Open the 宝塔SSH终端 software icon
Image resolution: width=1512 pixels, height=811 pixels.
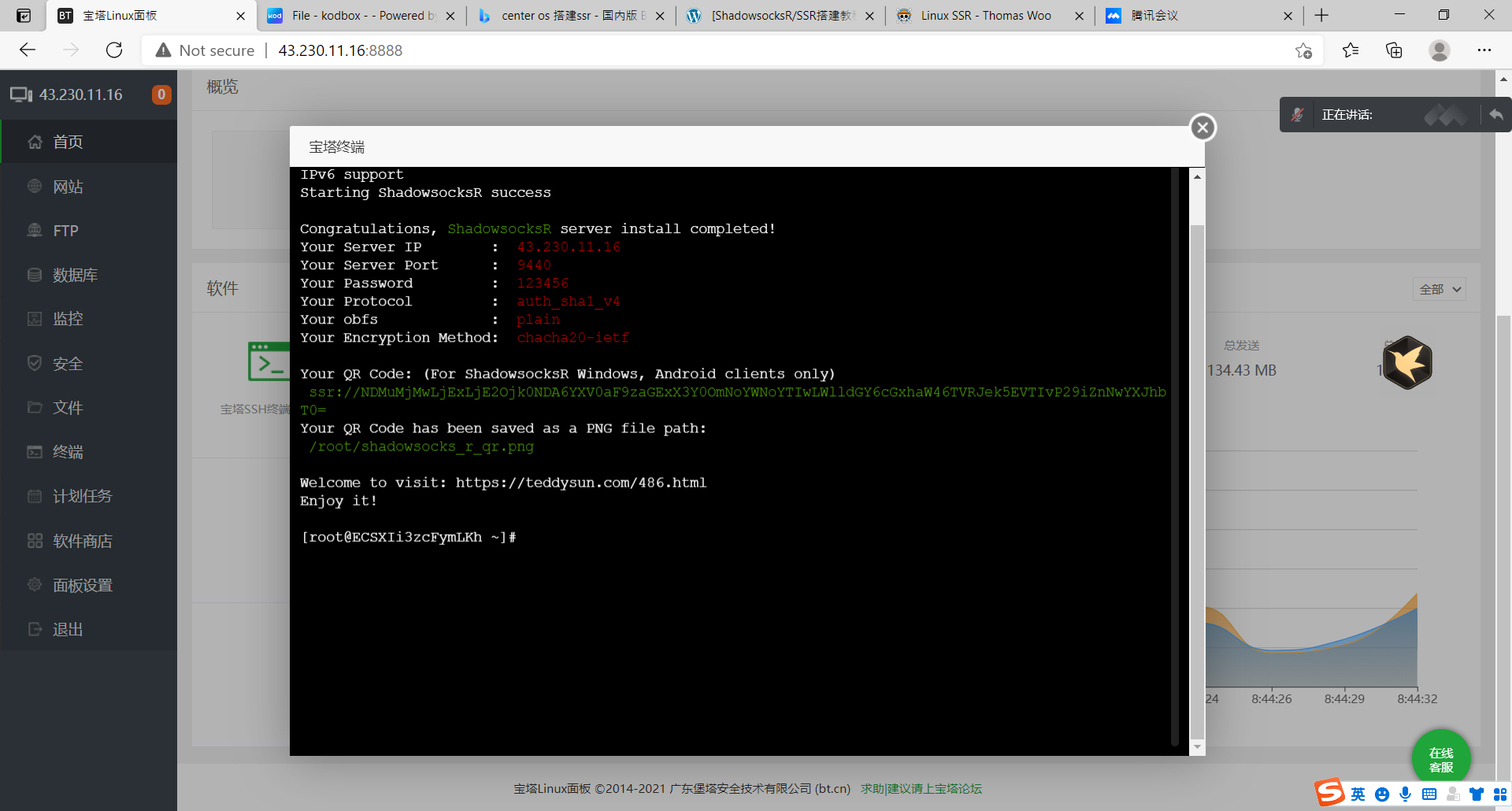click(x=269, y=361)
